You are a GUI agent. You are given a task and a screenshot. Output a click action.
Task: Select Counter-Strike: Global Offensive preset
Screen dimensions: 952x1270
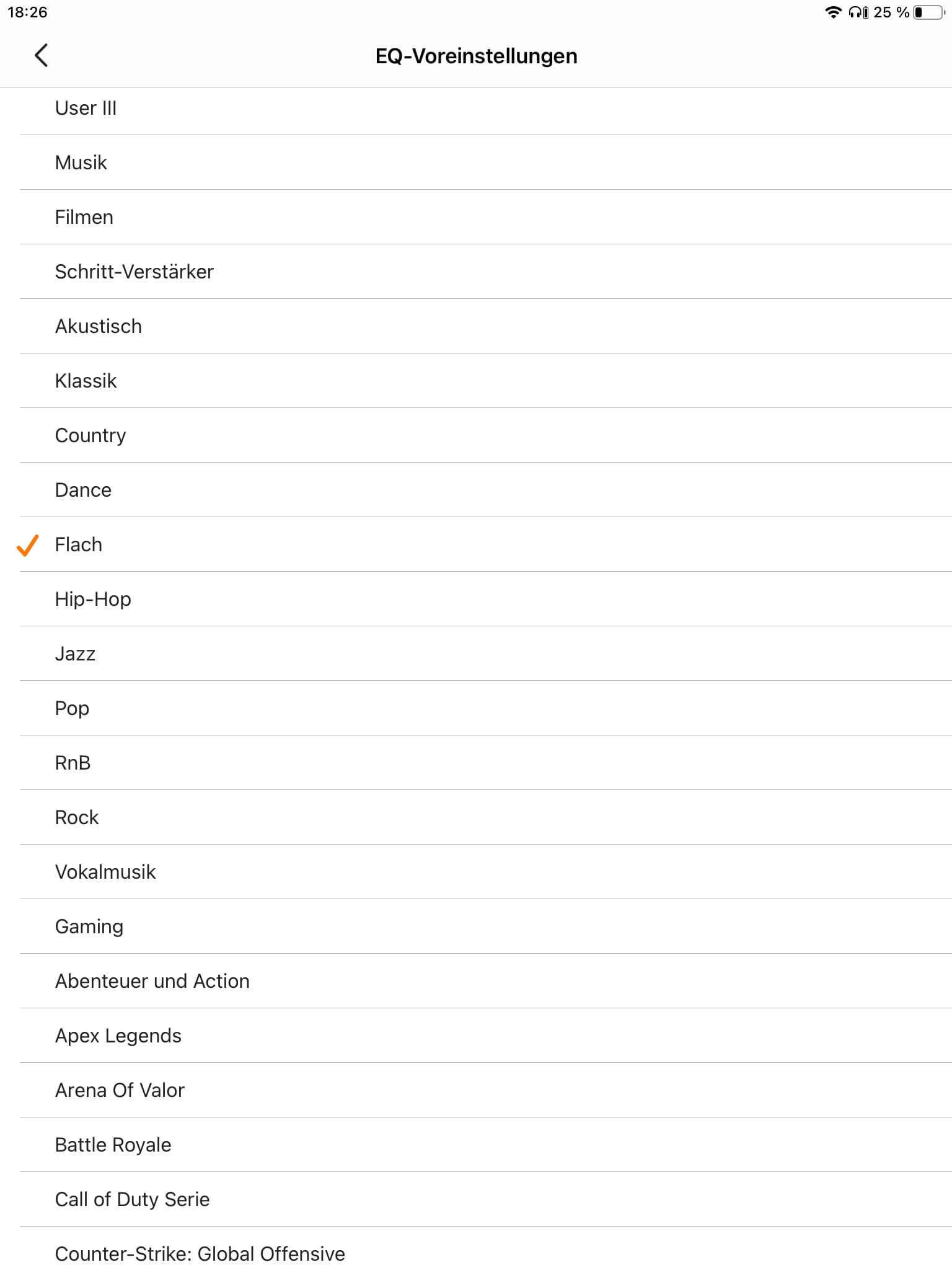[x=200, y=1254]
